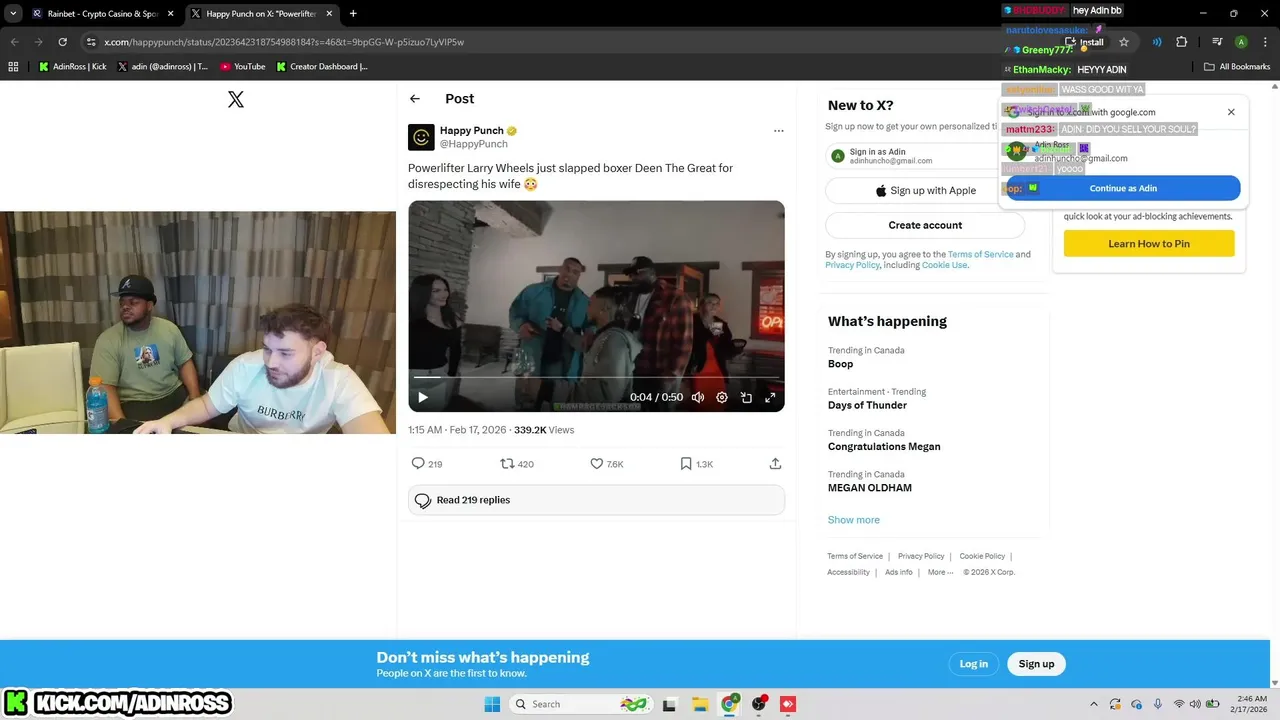Screen dimensions: 1280x720
Task: Bookmark this page with the star
Action: click(1124, 42)
